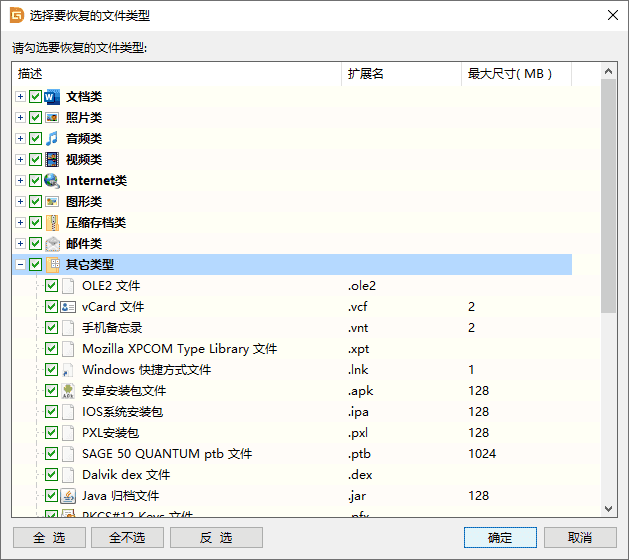
Task: Click the music note icon beside 音频类
Action: 52,138
